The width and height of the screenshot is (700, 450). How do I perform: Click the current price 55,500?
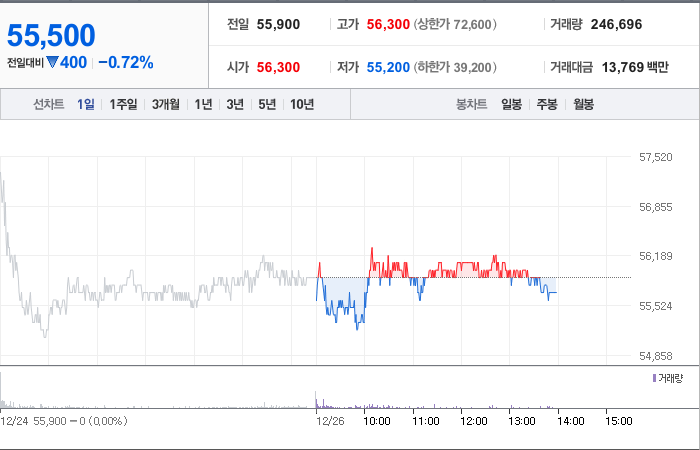coord(51,36)
